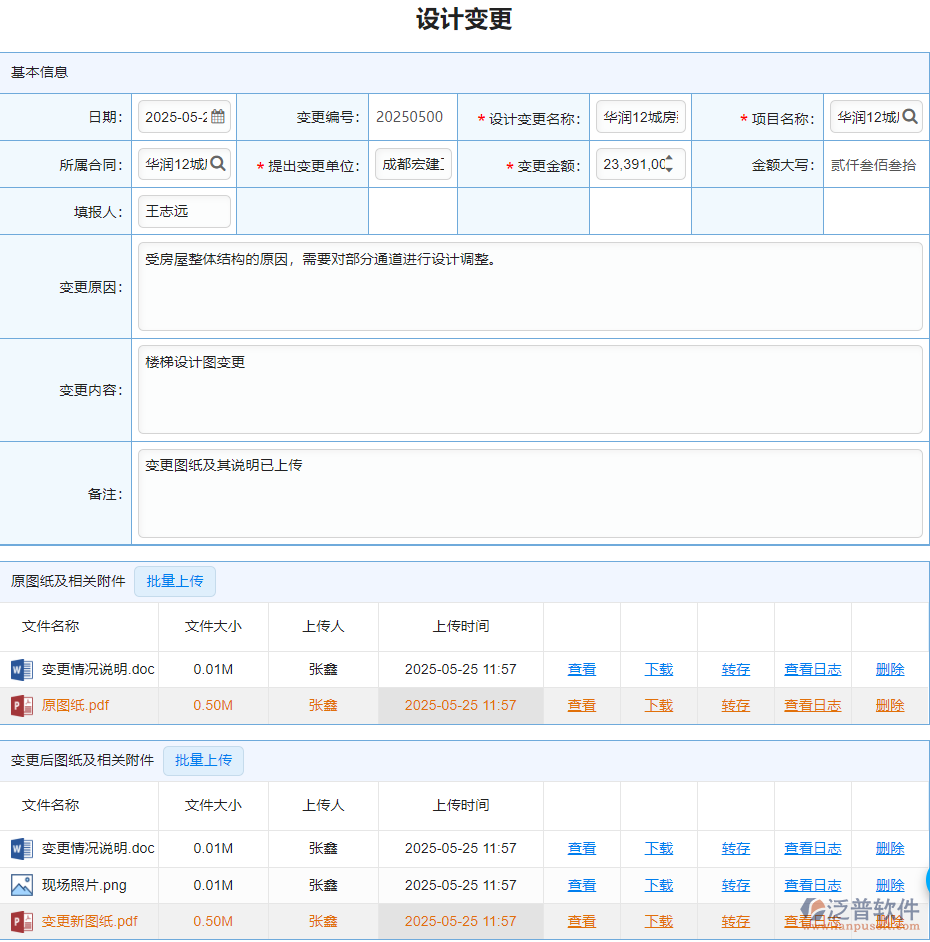Click 下载 for 变更情况说明.doc

point(659,669)
